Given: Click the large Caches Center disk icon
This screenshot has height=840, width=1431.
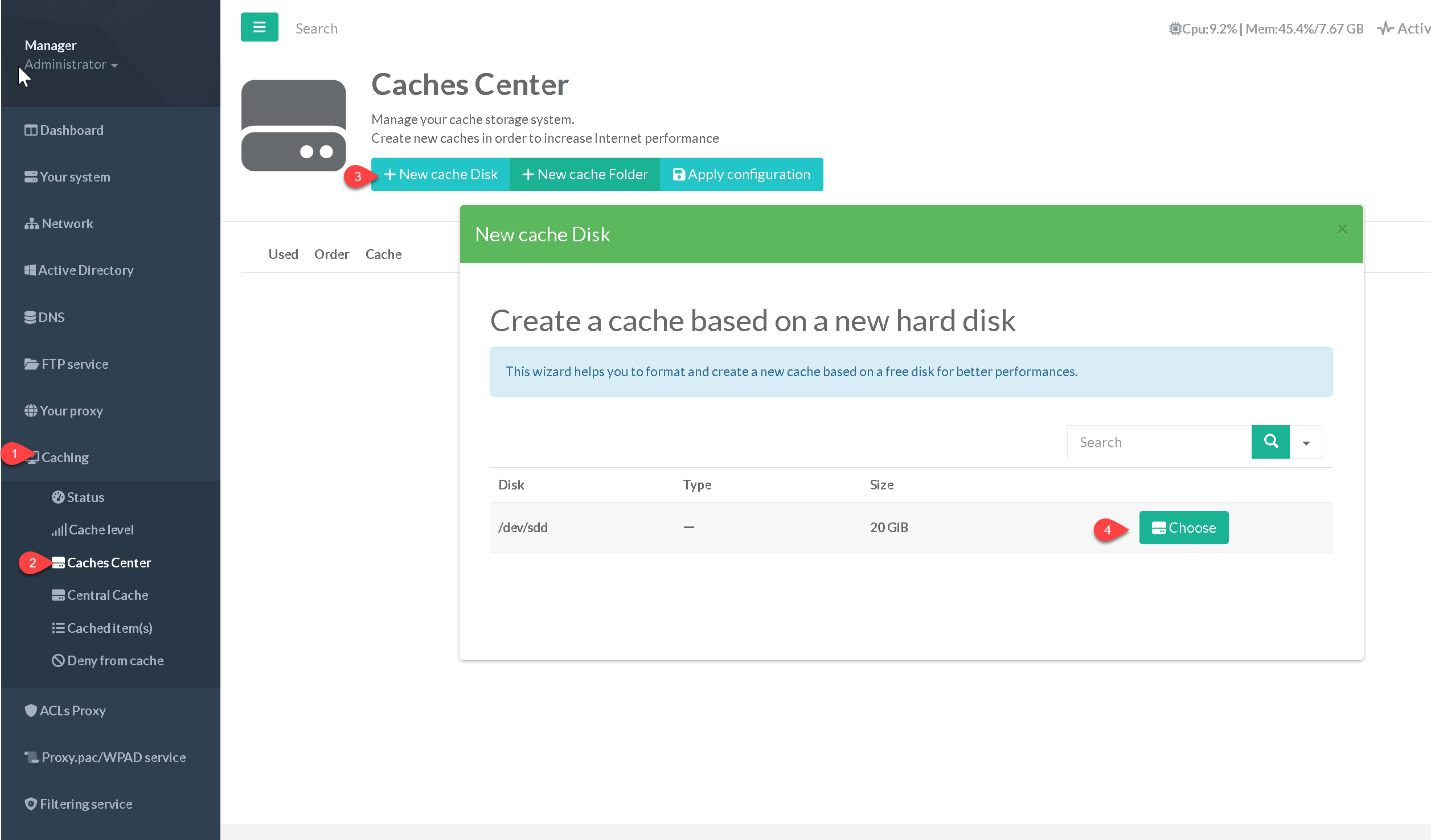Looking at the screenshot, I should 293,125.
